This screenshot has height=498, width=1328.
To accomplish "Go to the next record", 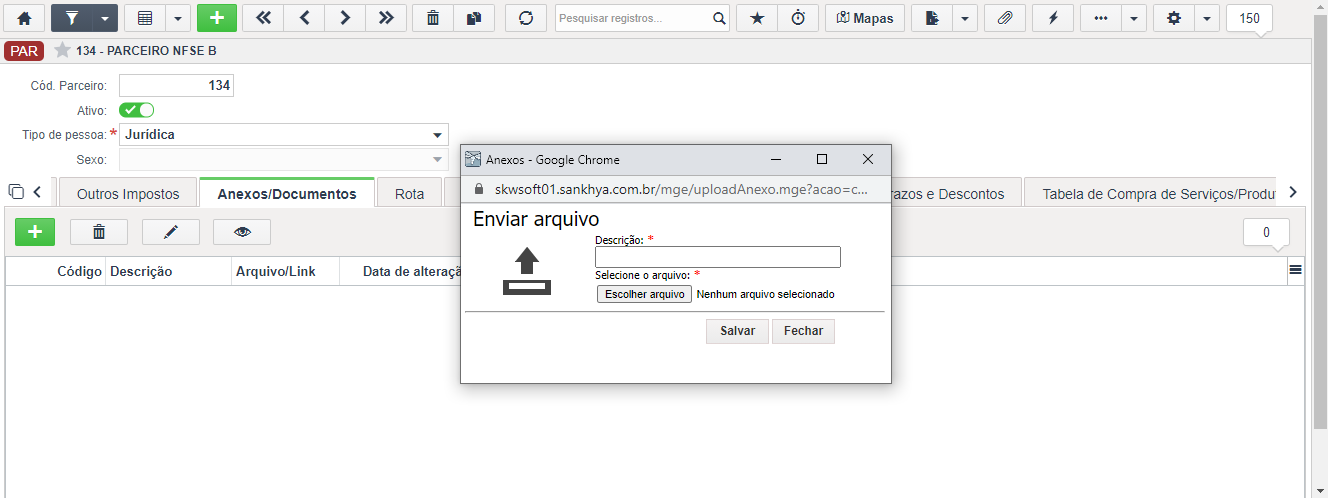I will click(x=345, y=18).
